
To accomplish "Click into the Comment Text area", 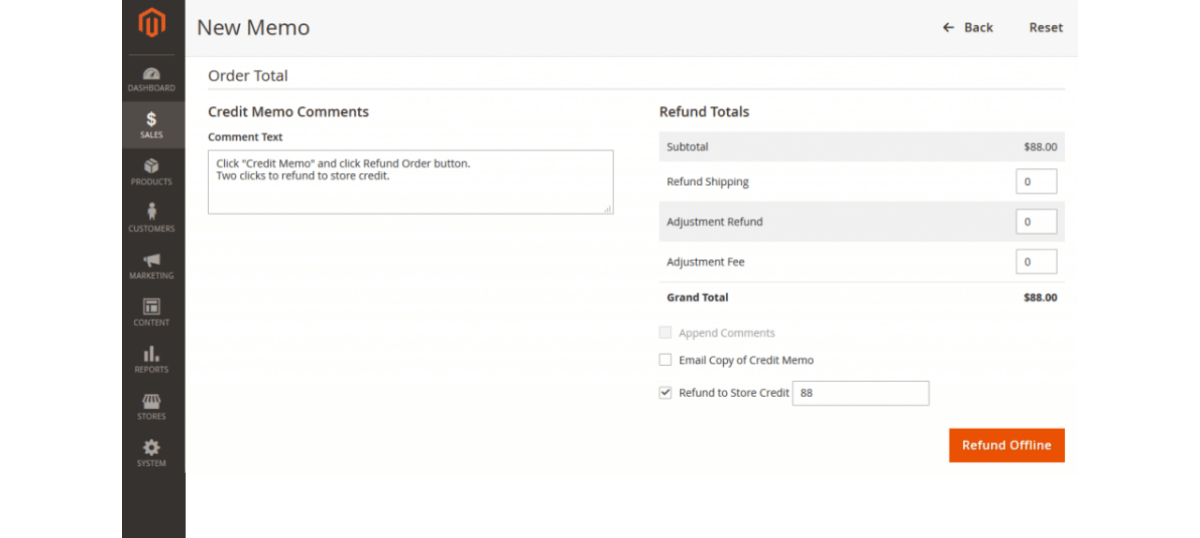I will coord(410,182).
